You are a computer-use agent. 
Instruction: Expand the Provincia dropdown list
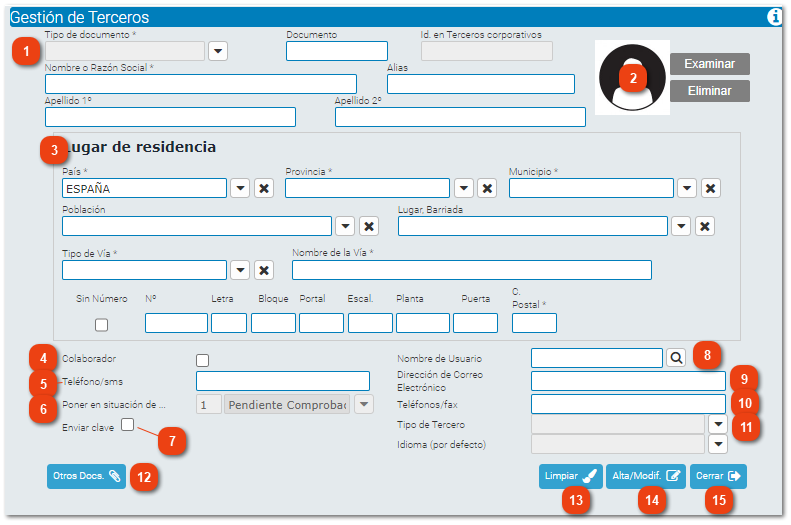(464, 189)
